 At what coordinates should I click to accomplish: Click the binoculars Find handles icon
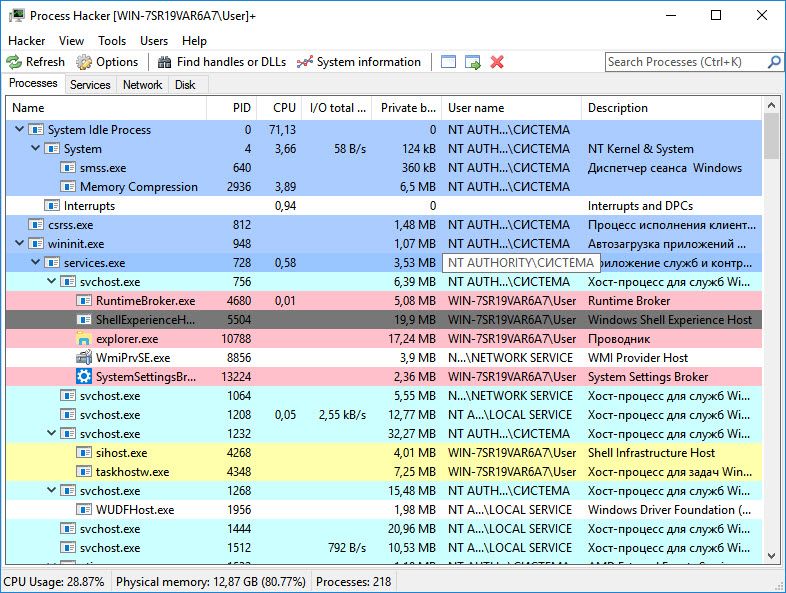(164, 62)
